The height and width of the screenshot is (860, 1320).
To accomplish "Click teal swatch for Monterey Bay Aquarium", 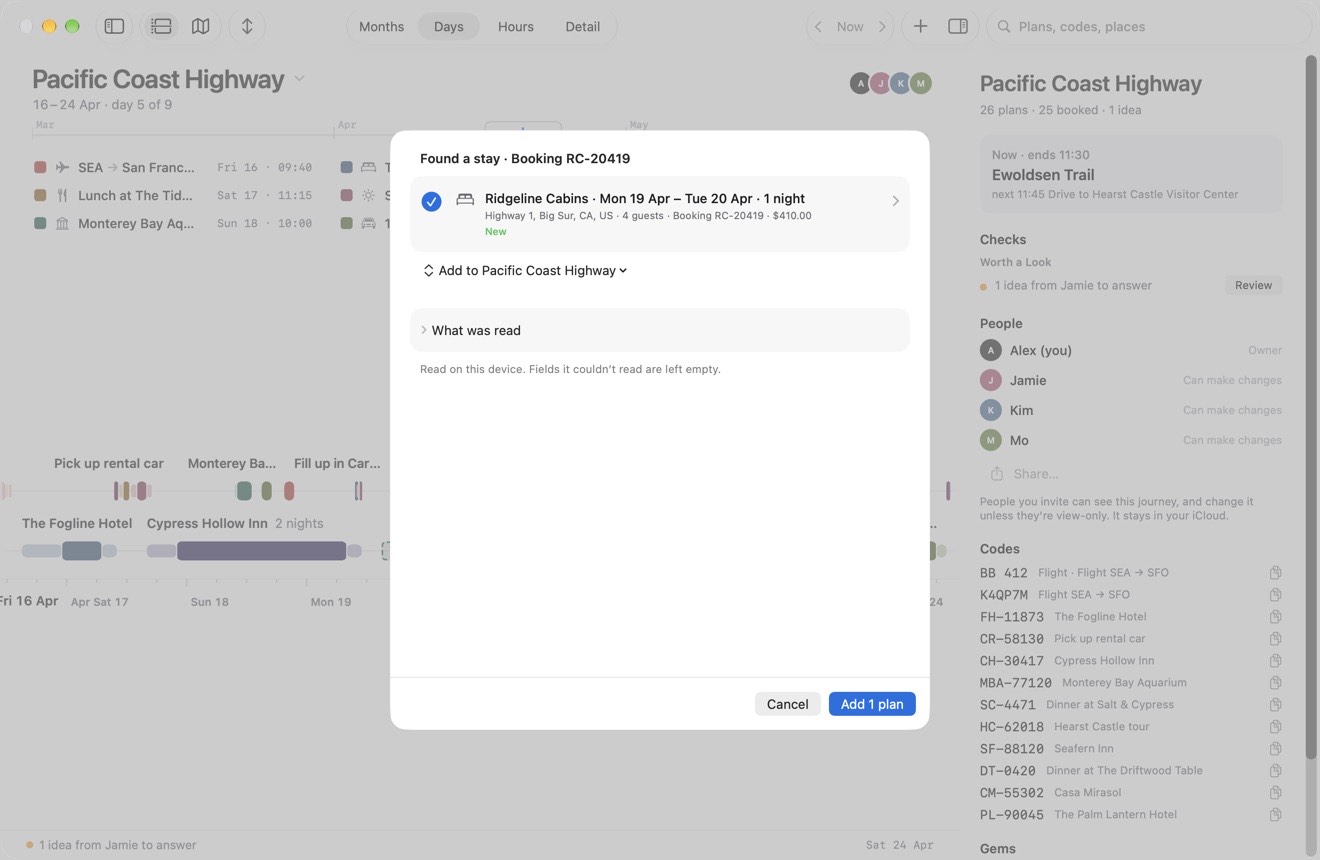I will (x=40, y=223).
